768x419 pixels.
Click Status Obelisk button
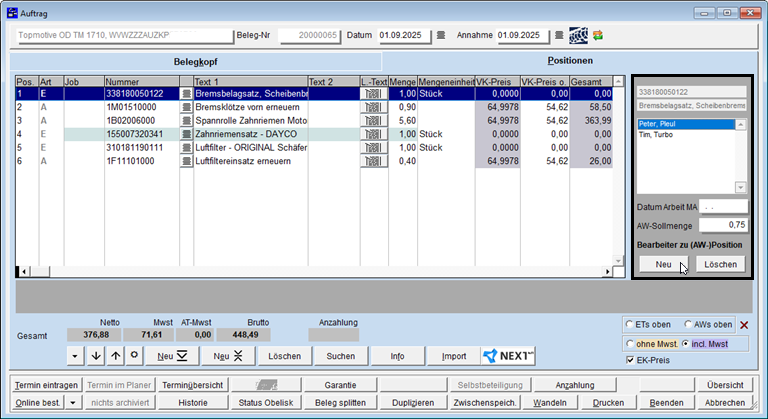coord(266,403)
